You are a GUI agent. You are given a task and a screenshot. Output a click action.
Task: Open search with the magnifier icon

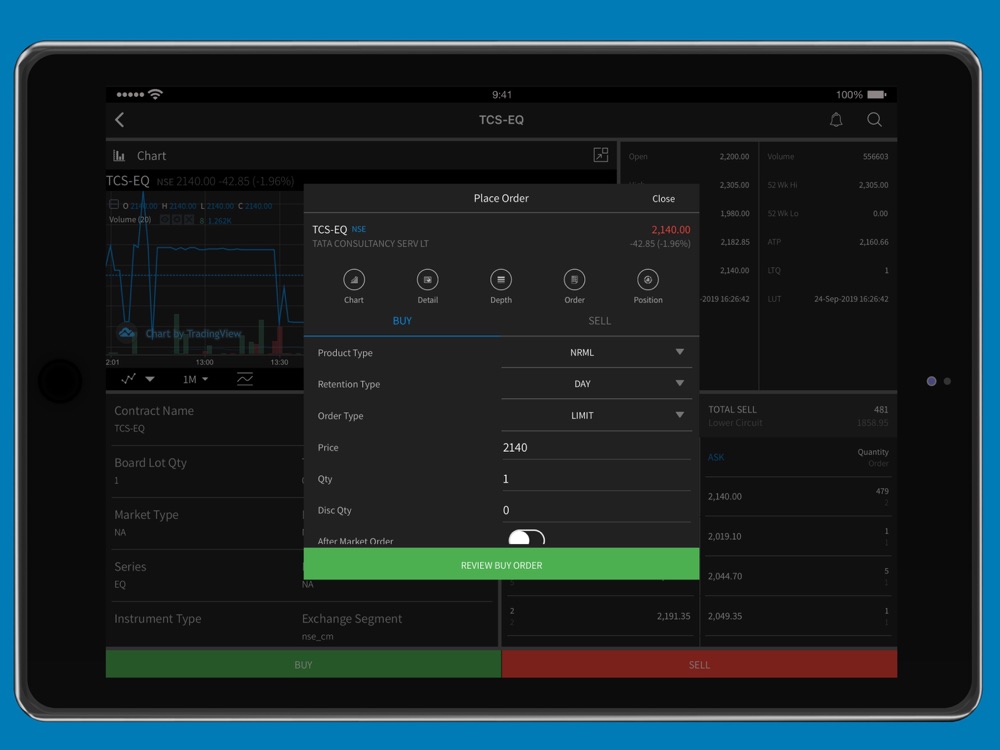(874, 120)
